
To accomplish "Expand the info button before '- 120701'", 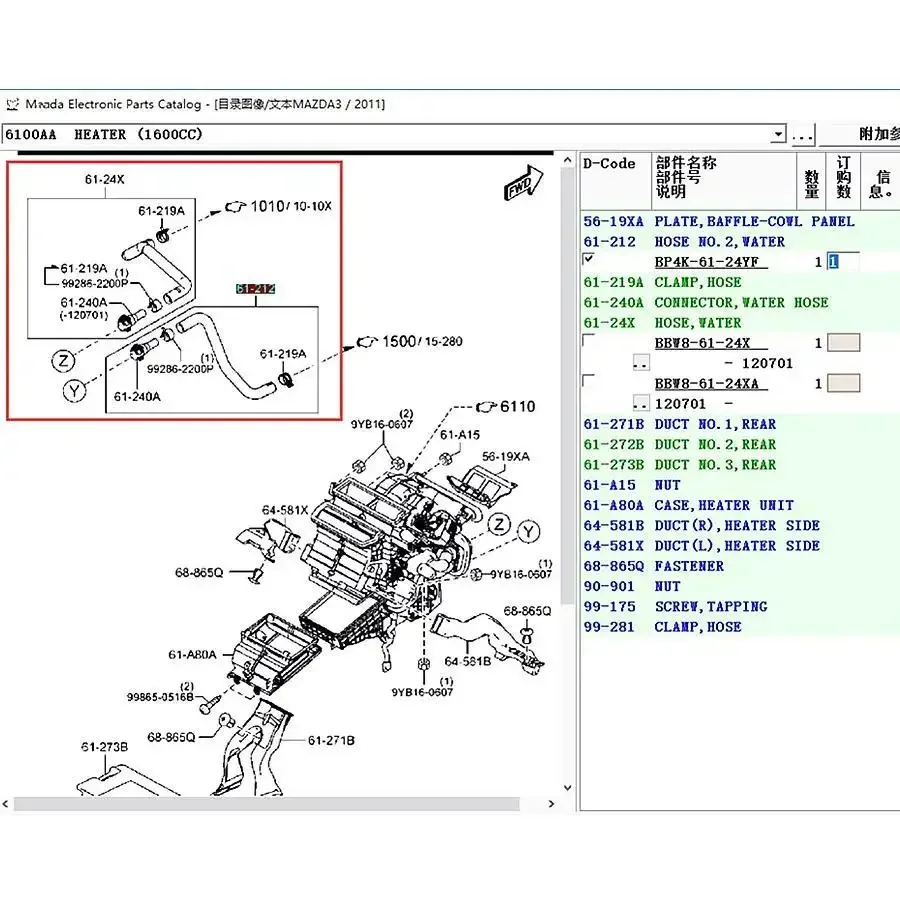I will 641,363.
